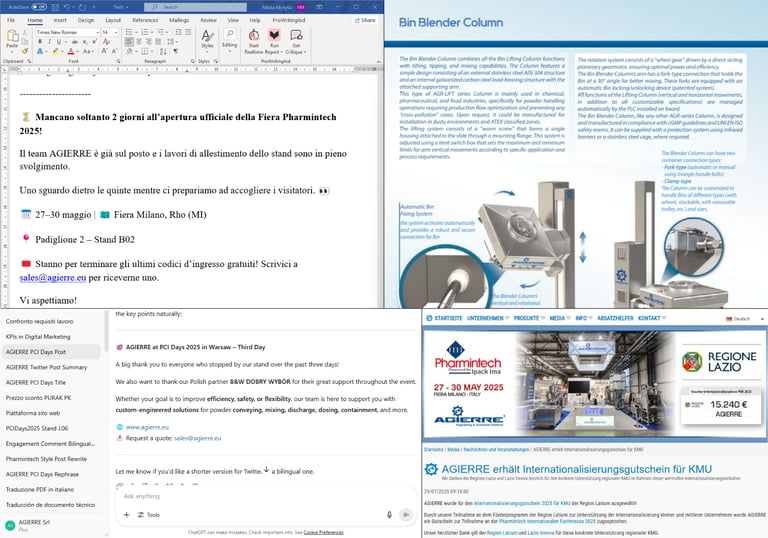Image resolution: width=768 pixels, height=538 pixels.
Task: Toggle Bold formatting in Word
Action: click(x=40, y=42)
